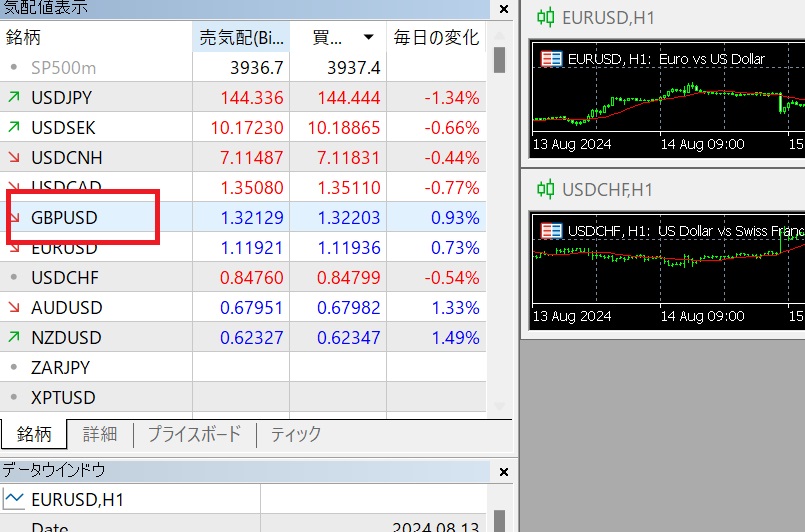Click USDJPY daily change -1.34%
The height and width of the screenshot is (532, 805).
pyautogui.click(x=452, y=98)
